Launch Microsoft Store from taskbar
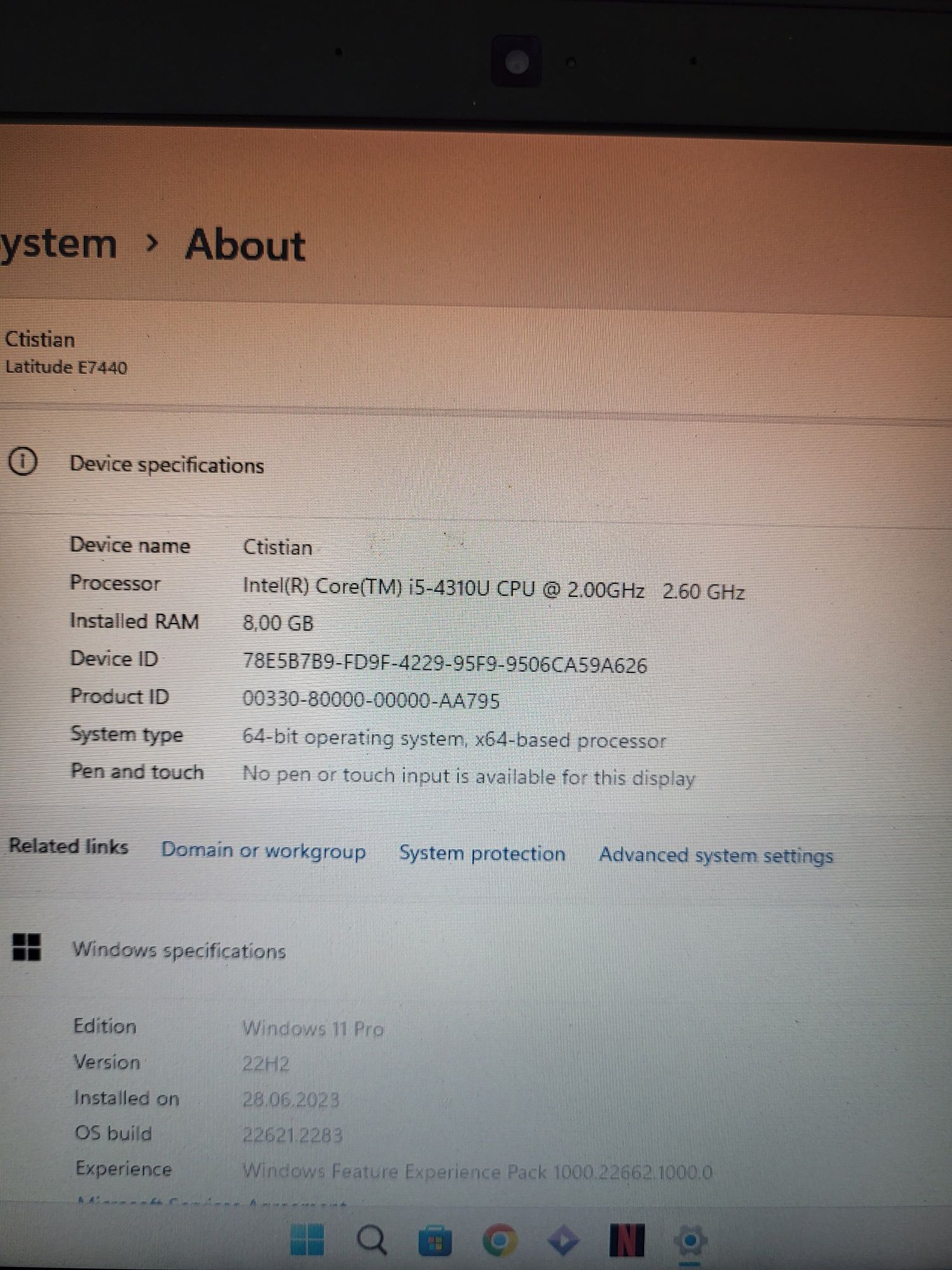This screenshot has height=1270, width=952. [x=435, y=1241]
